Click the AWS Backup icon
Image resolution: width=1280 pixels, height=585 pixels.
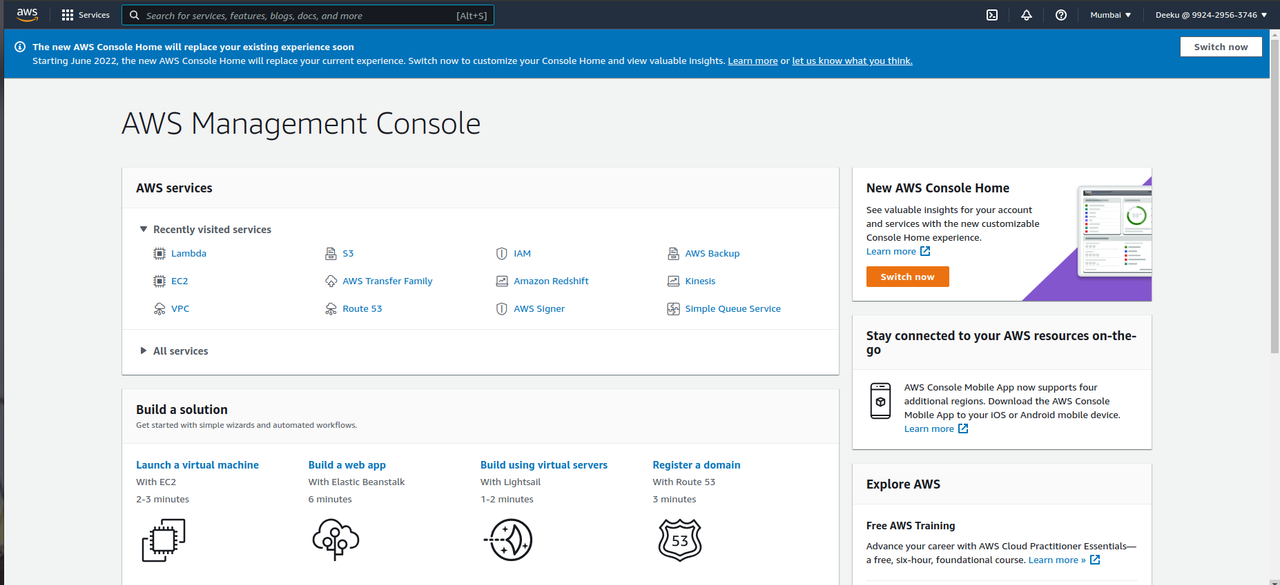click(674, 253)
